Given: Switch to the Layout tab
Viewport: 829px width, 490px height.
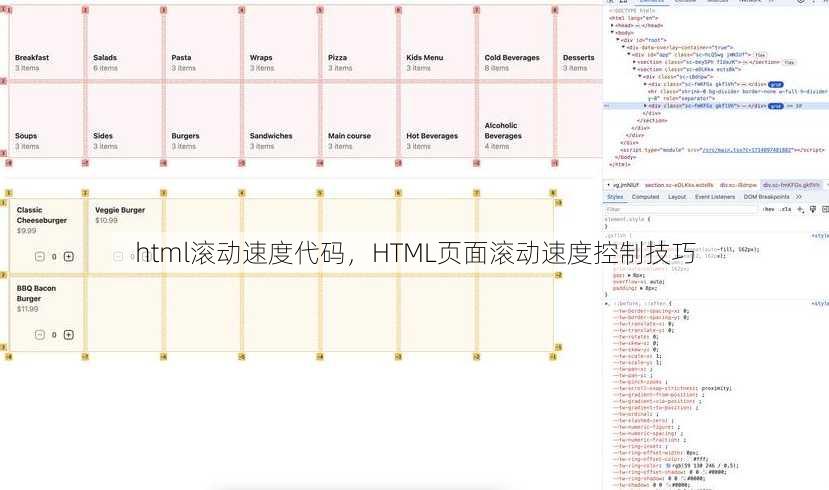Looking at the screenshot, I should [677, 197].
